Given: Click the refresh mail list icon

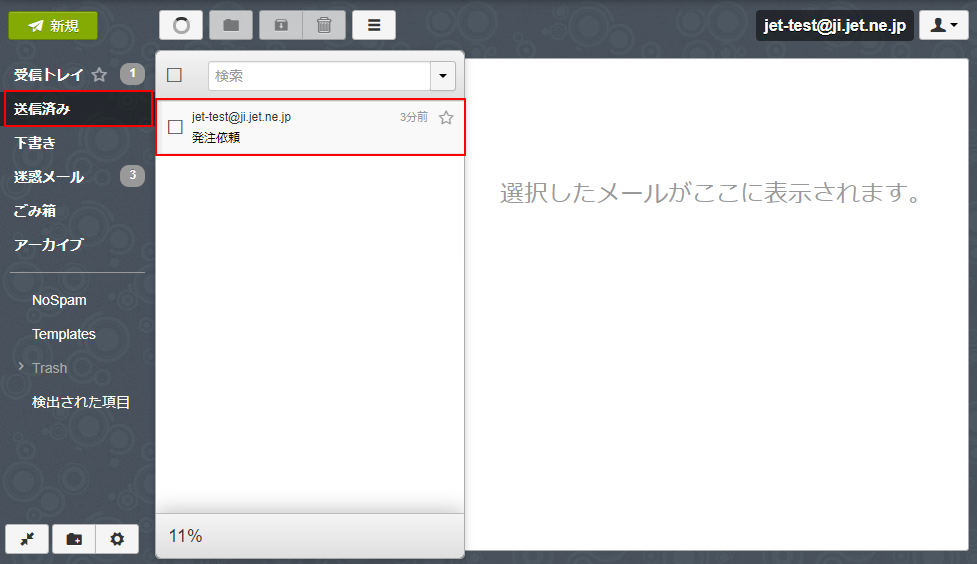Looking at the screenshot, I should click(181, 25).
